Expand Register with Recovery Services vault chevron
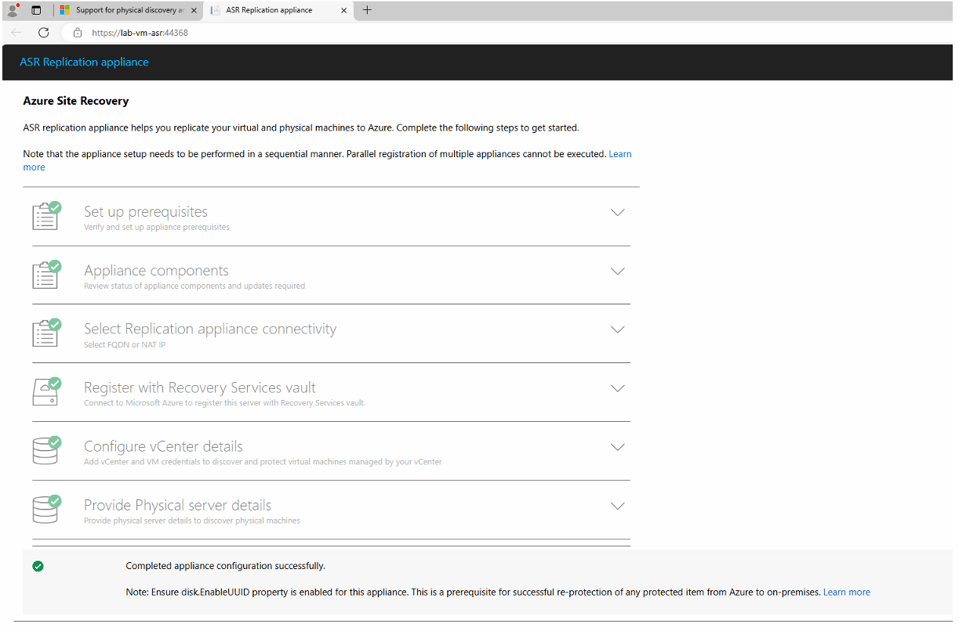959x631 pixels. point(618,388)
